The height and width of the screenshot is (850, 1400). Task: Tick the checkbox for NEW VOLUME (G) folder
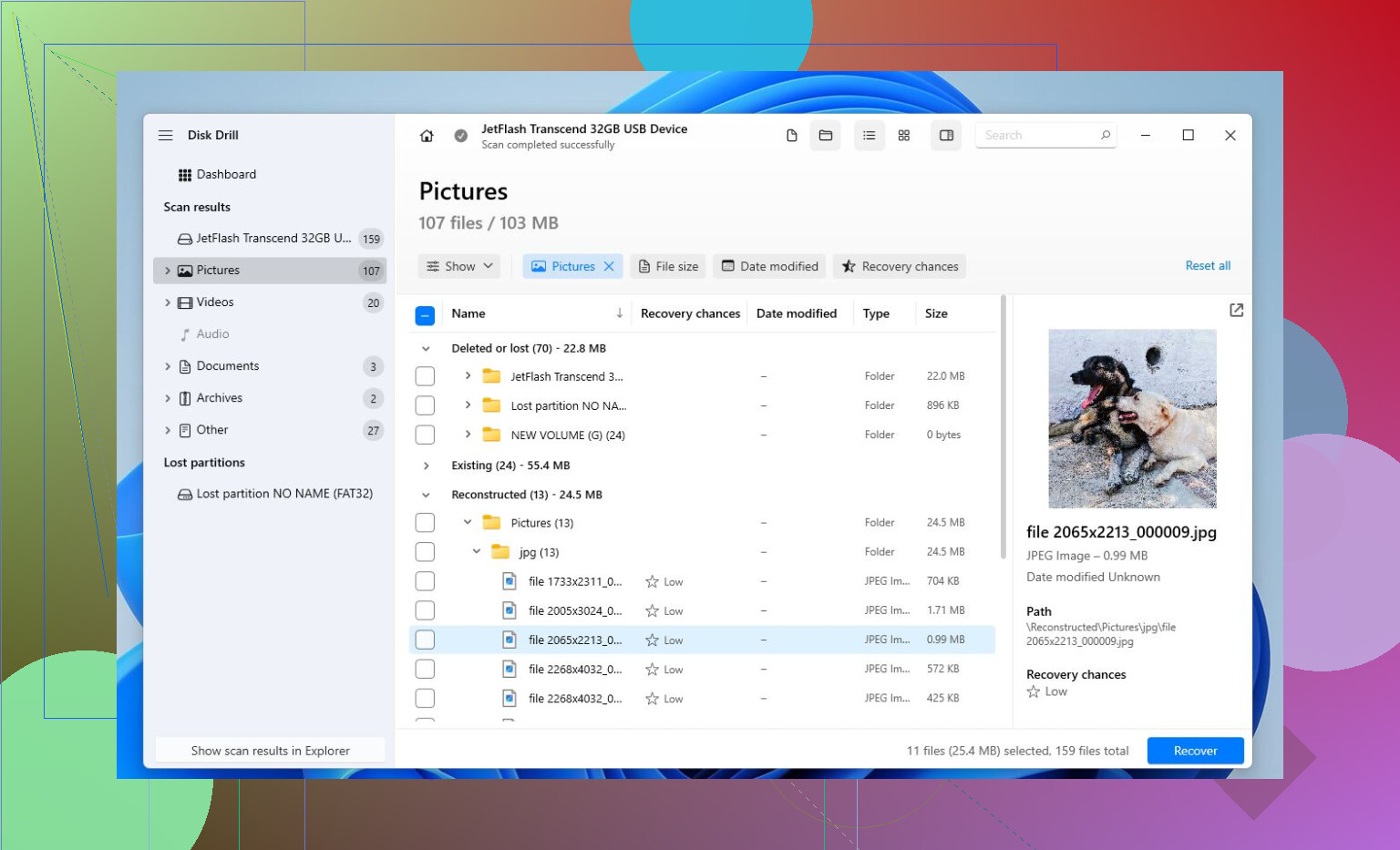425,435
